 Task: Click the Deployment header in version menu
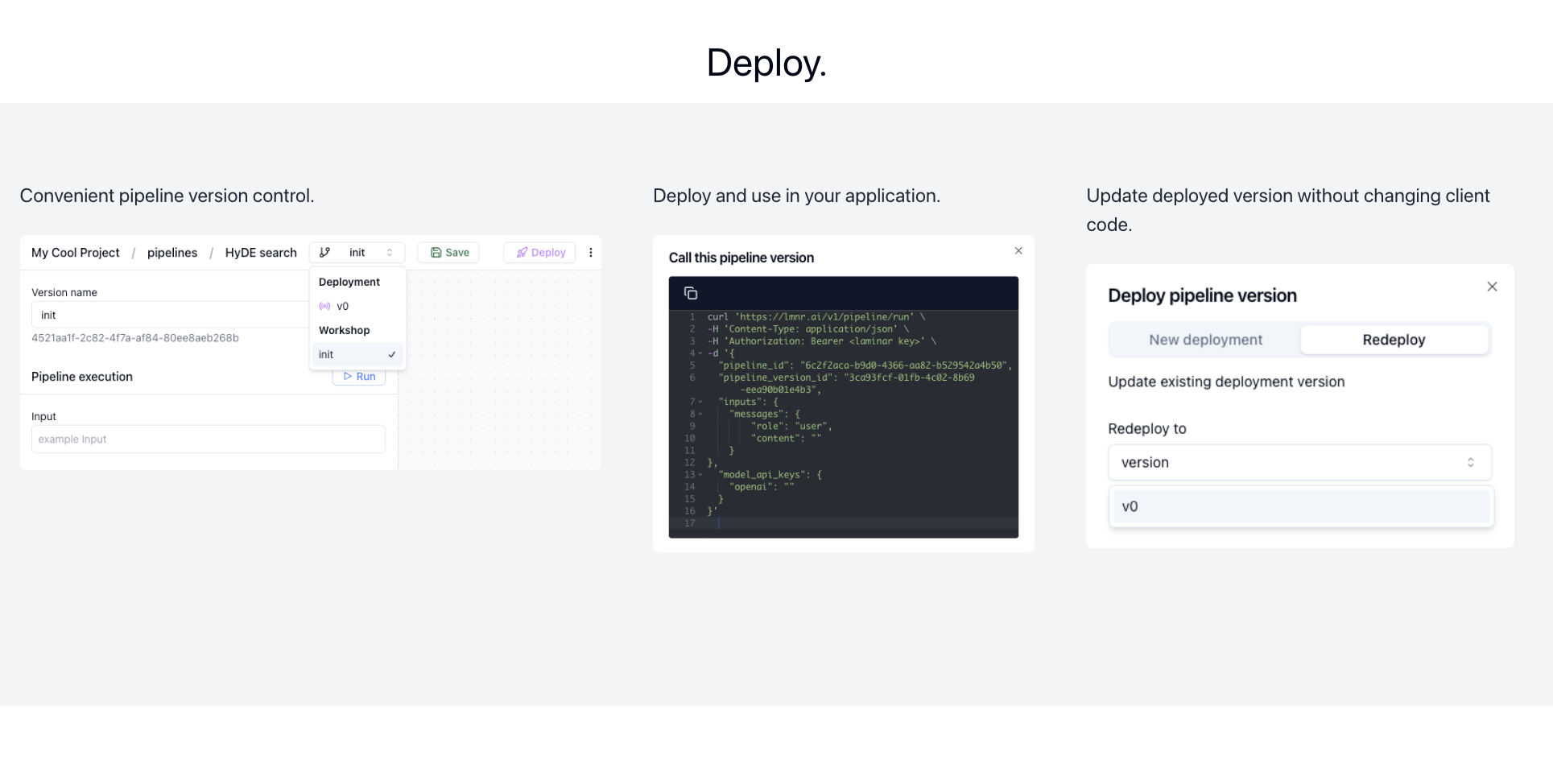point(349,282)
